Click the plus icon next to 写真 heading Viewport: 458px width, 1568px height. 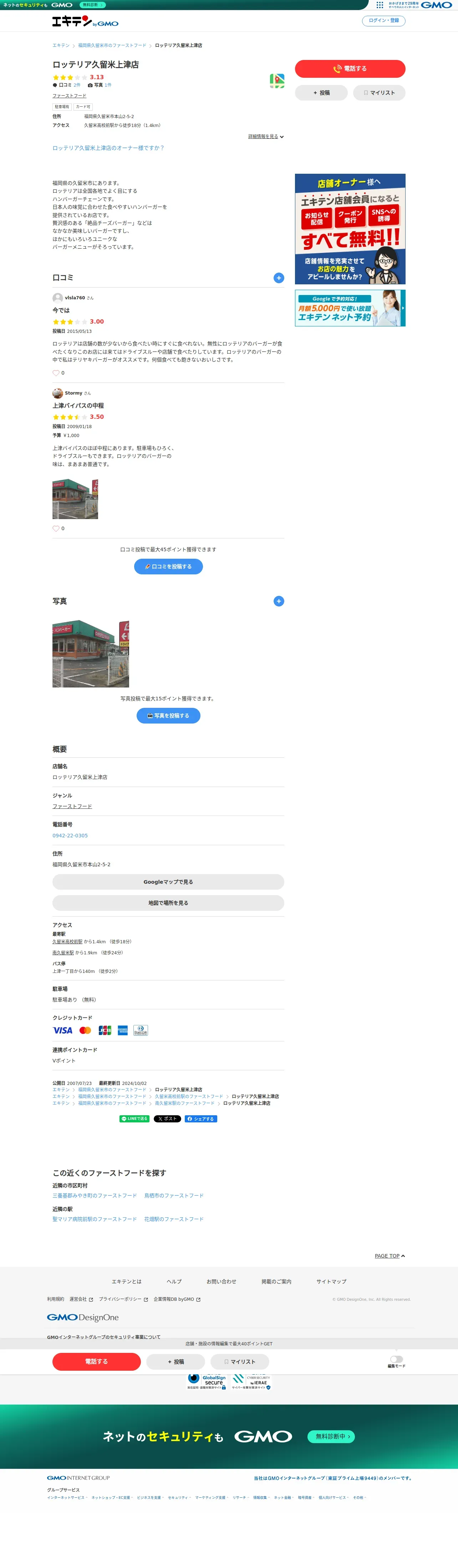[279, 601]
